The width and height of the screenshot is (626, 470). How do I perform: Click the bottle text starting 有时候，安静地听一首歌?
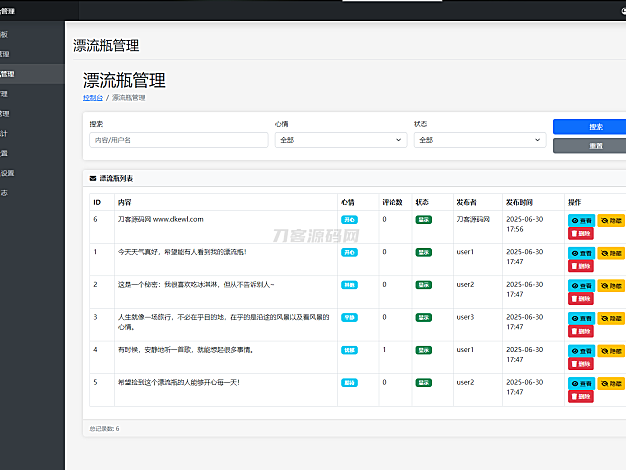click(x=186, y=350)
